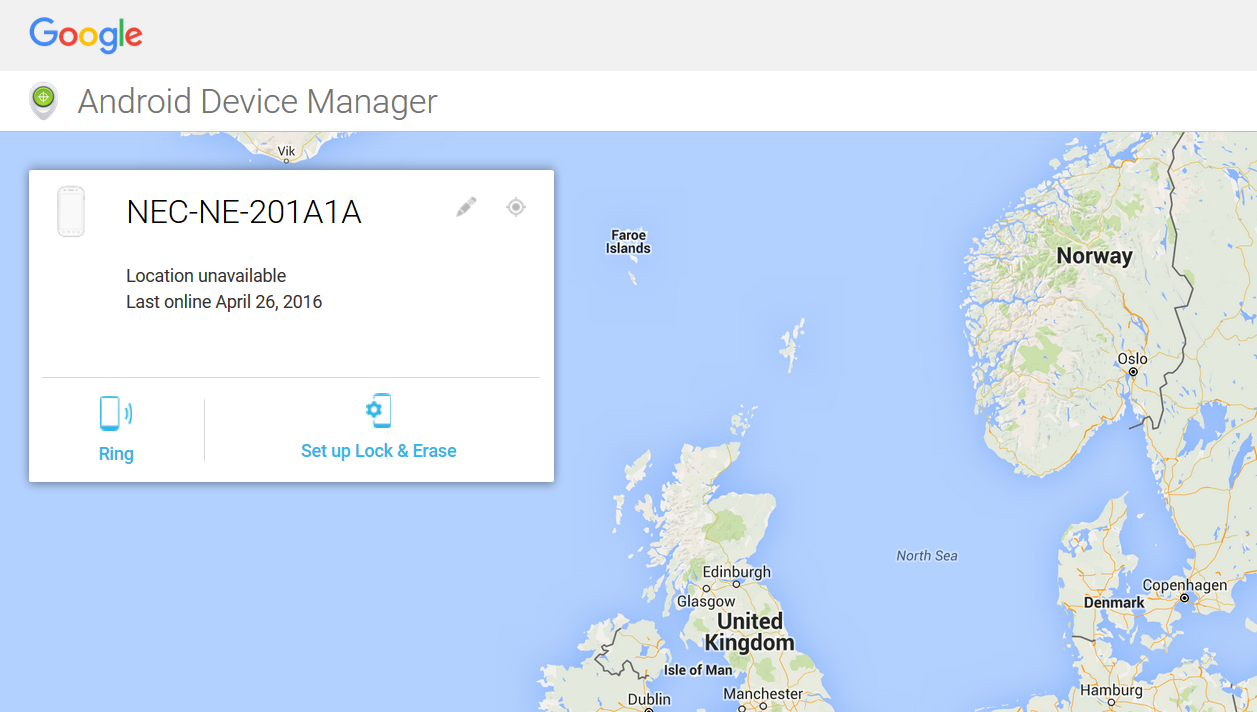
Task: Click the Ring button label
Action: pos(116,454)
